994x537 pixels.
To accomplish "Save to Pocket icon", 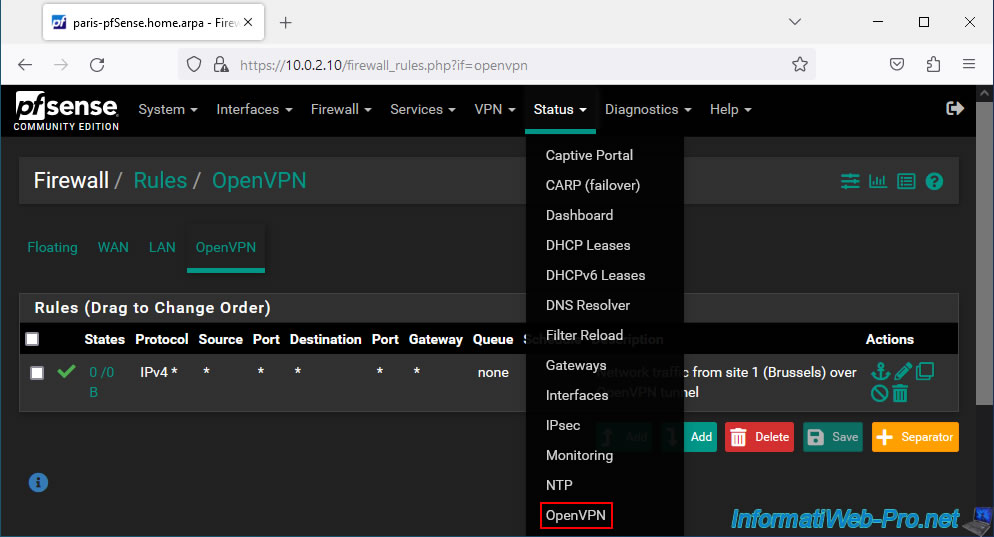I will pos(897,65).
